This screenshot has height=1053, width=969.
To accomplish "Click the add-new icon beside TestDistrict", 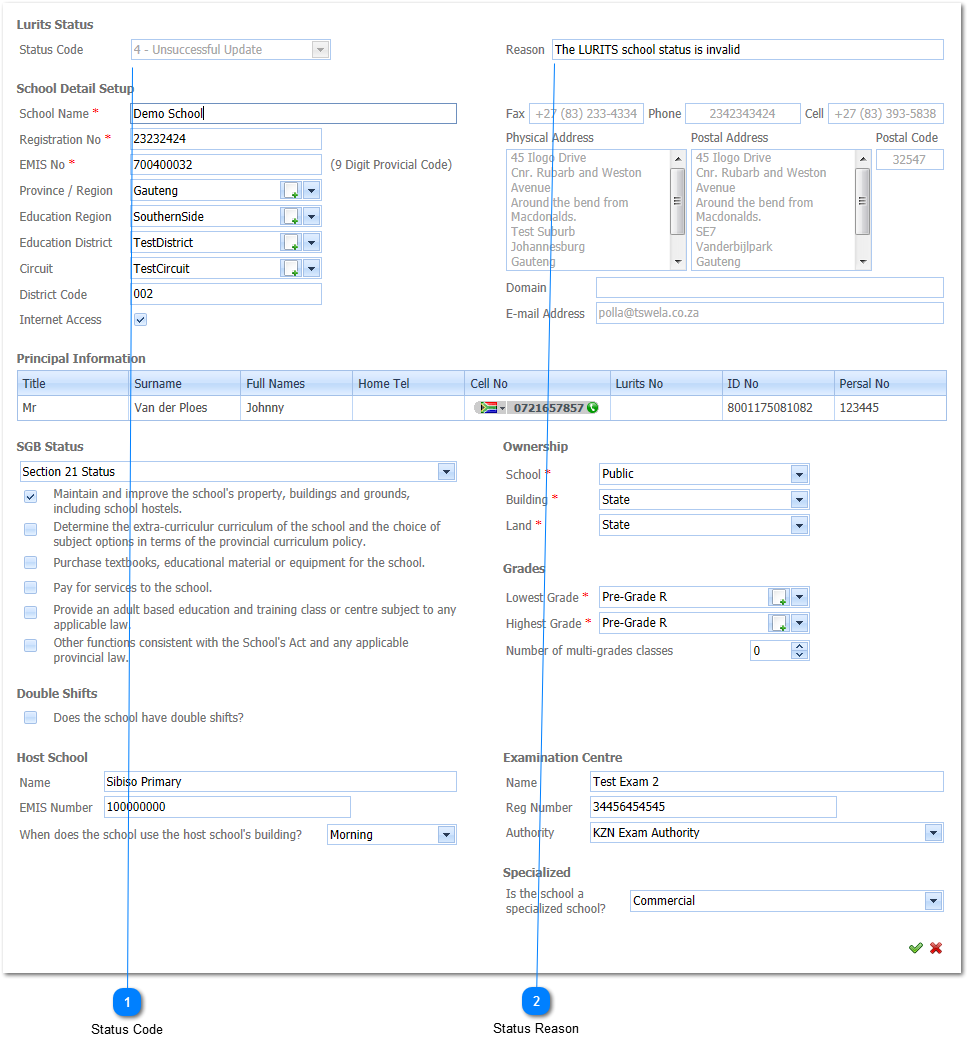I will (x=291, y=242).
